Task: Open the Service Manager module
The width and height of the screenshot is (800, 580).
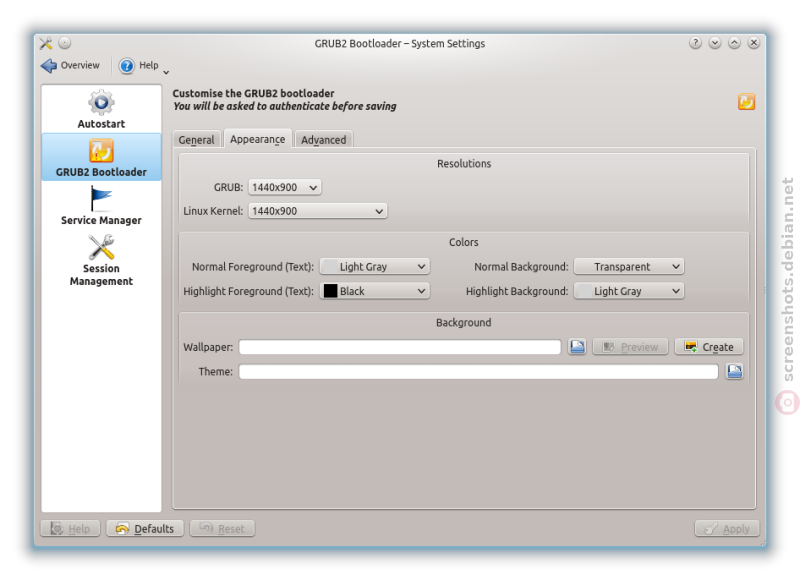Action: tap(101, 206)
